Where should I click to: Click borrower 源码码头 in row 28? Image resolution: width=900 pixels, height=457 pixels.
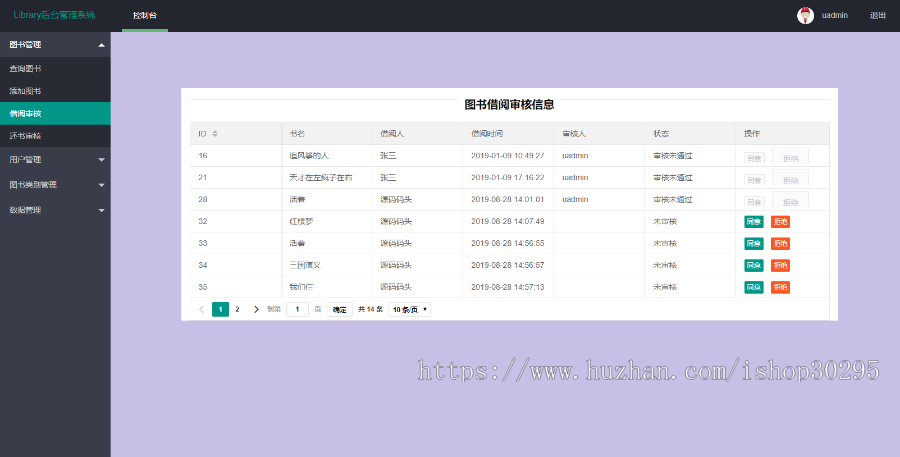tap(396, 199)
